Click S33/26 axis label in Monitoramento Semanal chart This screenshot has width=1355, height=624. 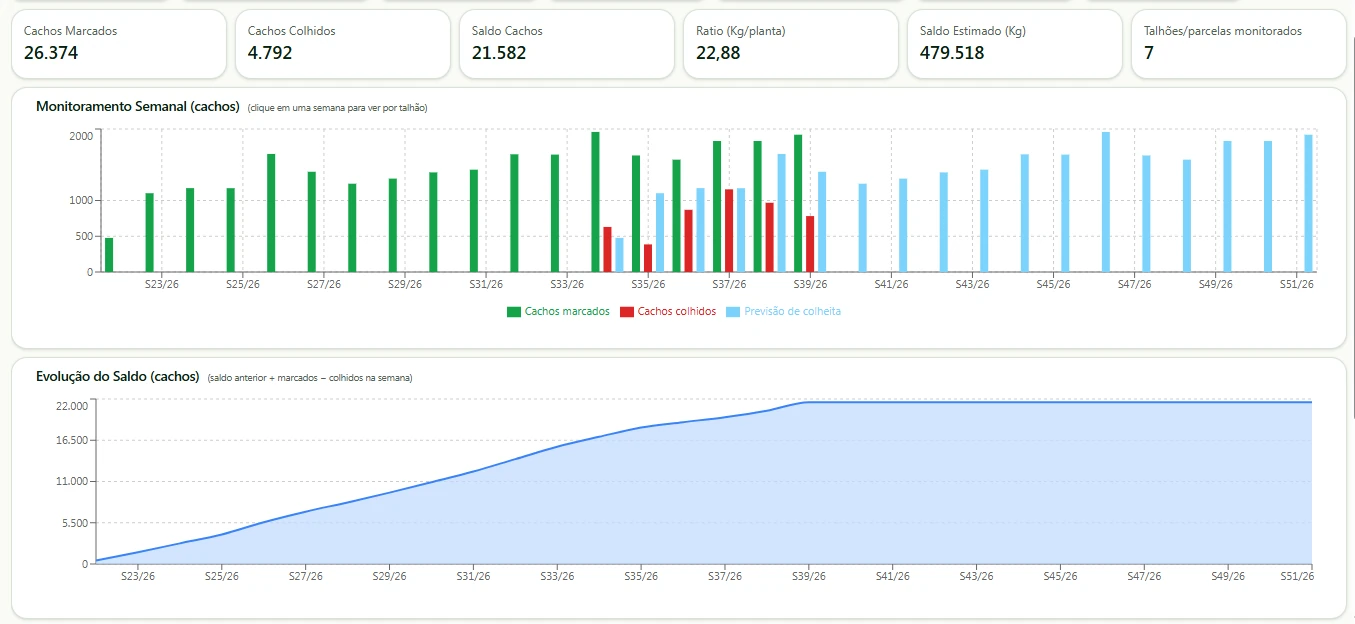567,284
